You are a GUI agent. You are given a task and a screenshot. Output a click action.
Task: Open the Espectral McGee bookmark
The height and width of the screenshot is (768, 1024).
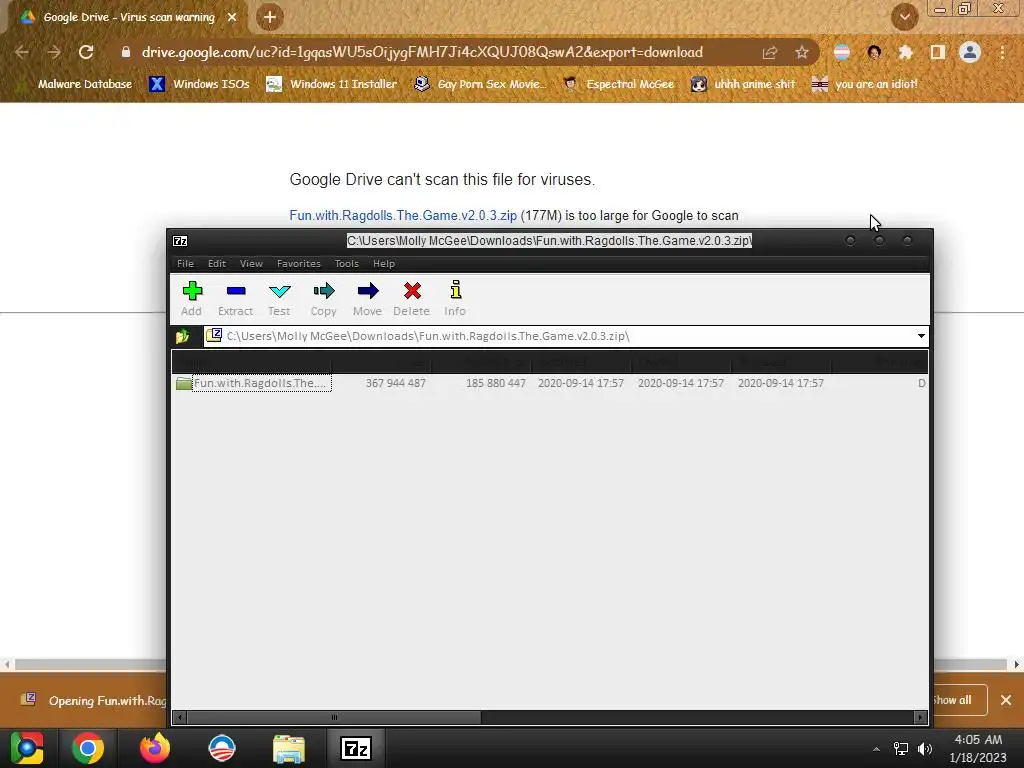tap(618, 84)
